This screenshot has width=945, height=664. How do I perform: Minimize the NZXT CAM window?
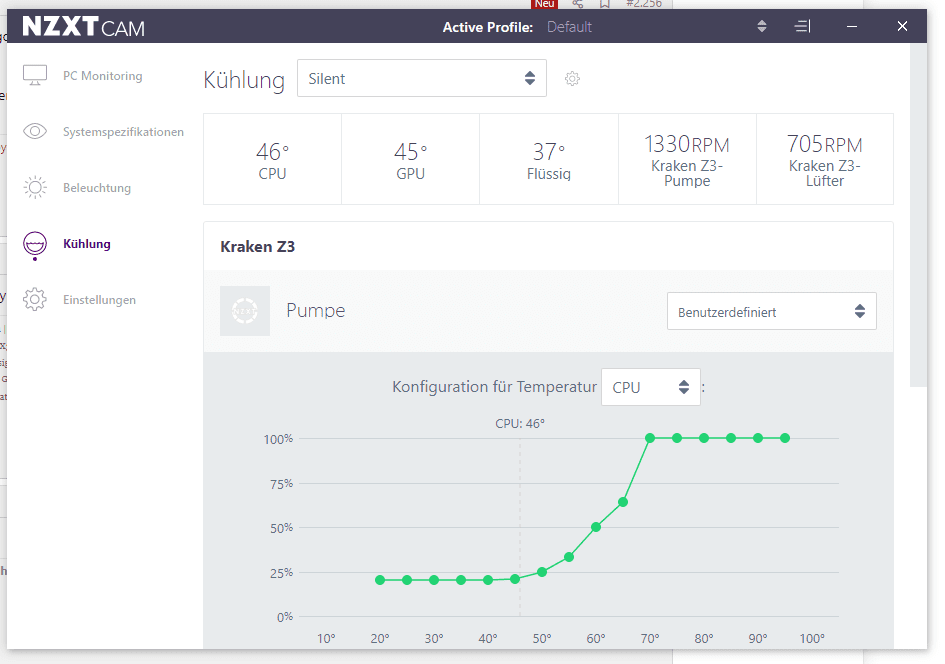tap(852, 26)
